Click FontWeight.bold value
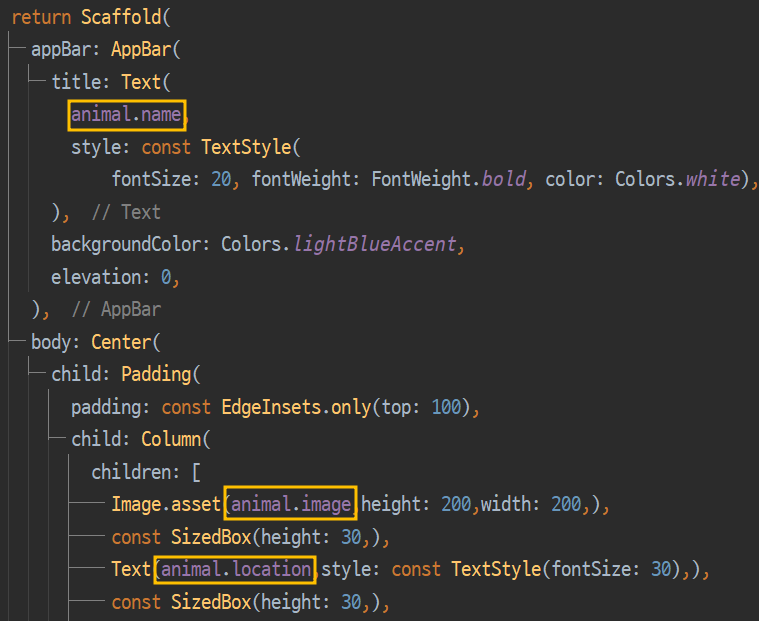This screenshot has height=621, width=759. coord(449,180)
